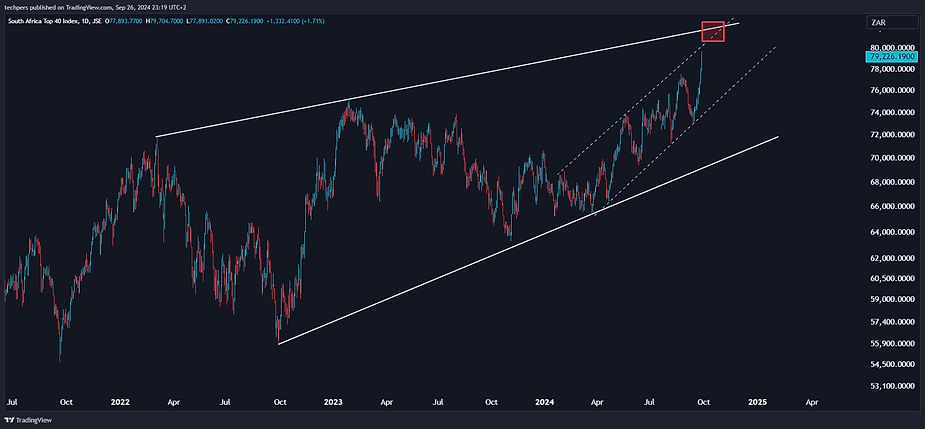This screenshot has height=429, width=925.
Task: Click the 80,000.0000 price axis label
Action: (x=895, y=48)
